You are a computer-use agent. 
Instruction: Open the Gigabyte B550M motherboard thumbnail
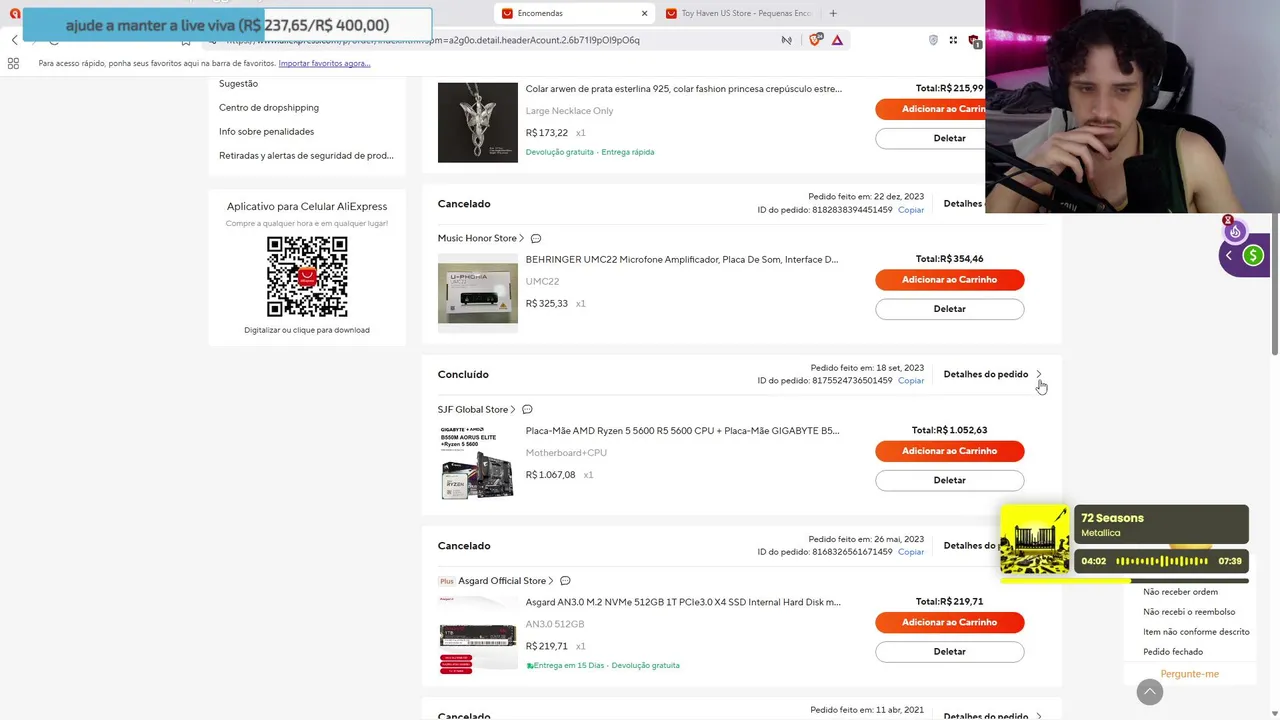pyautogui.click(x=478, y=464)
